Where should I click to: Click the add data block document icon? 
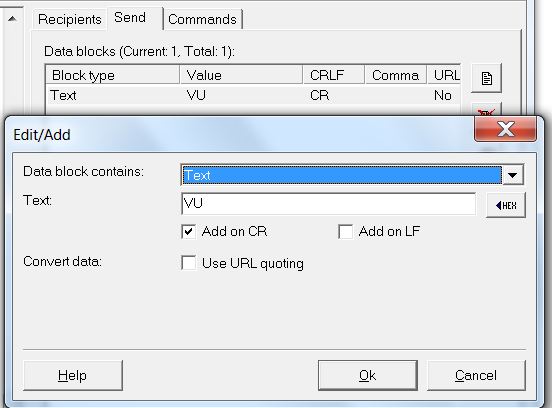tap(486, 78)
